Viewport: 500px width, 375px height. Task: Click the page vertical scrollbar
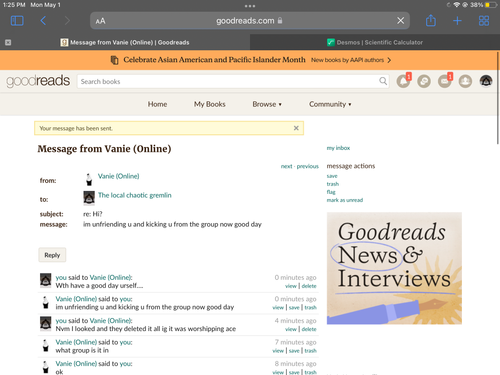tap(498, 98)
